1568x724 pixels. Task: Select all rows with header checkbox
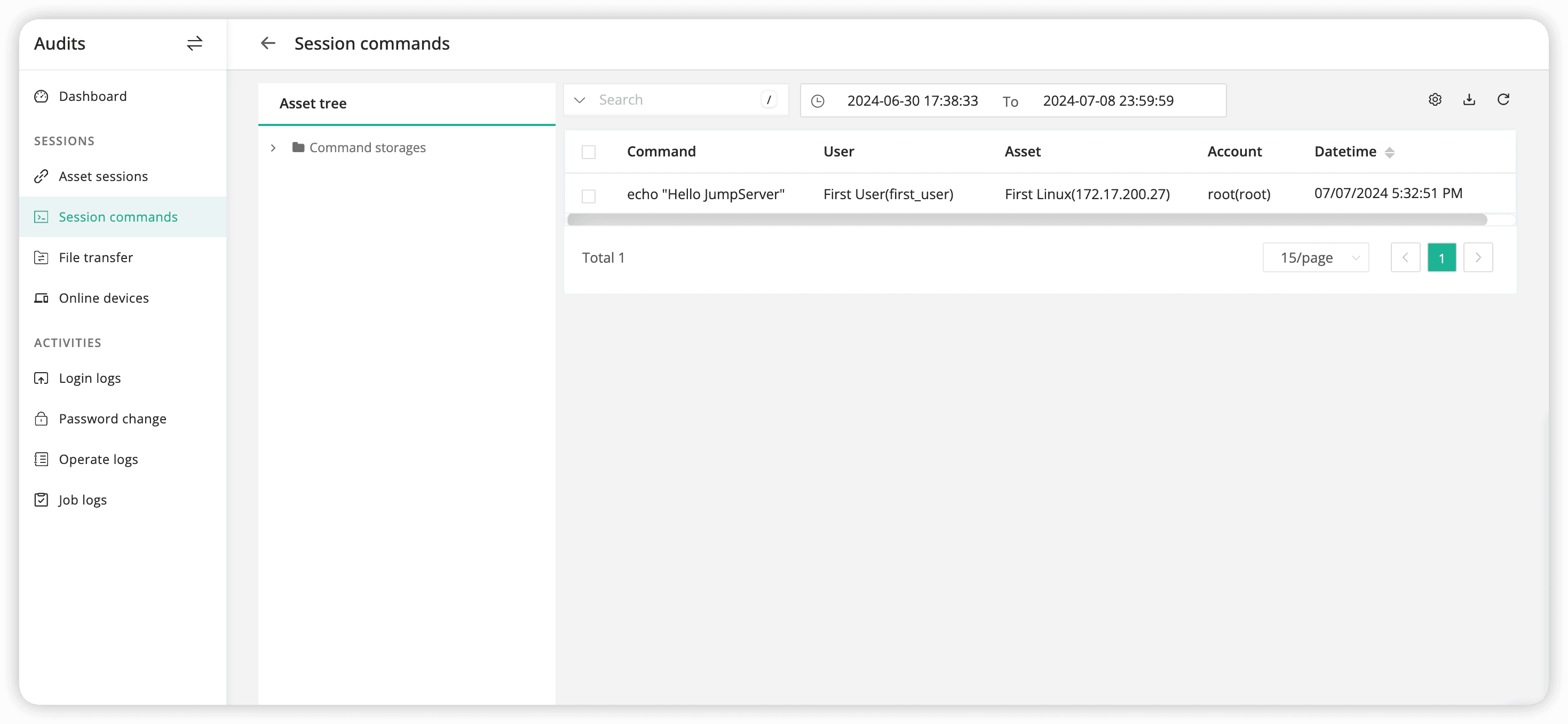pos(588,152)
